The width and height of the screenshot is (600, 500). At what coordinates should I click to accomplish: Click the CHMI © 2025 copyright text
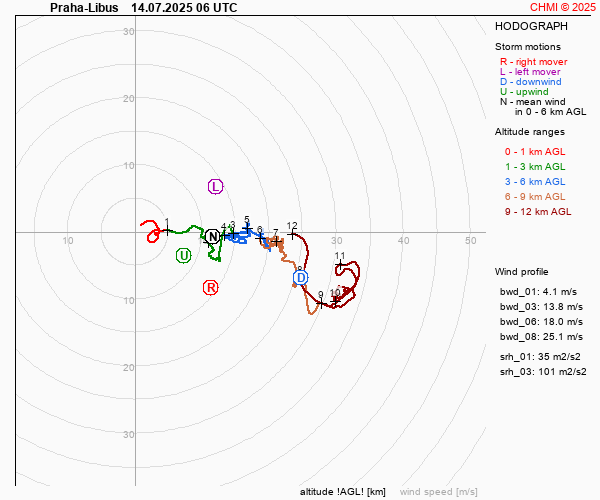coord(563,7)
